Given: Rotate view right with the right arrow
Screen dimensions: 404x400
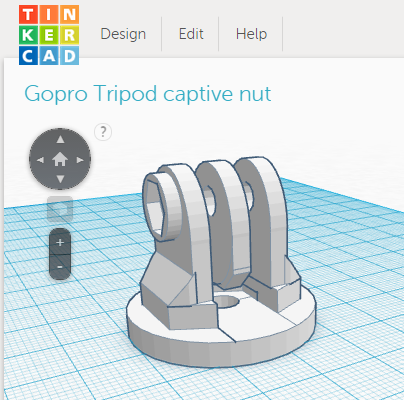Looking at the screenshot, I should 80,160.
